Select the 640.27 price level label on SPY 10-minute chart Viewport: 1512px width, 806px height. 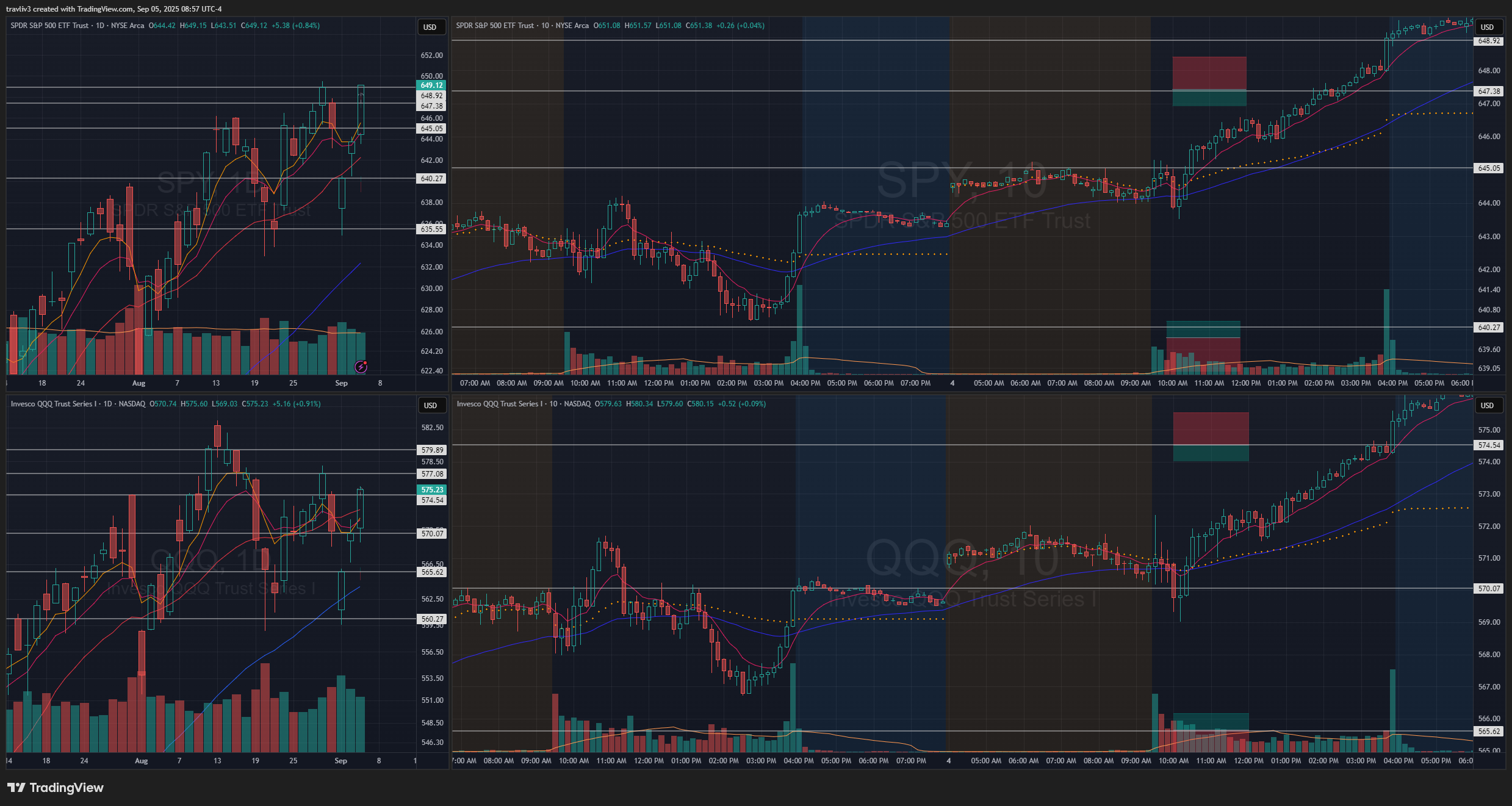coord(1489,328)
